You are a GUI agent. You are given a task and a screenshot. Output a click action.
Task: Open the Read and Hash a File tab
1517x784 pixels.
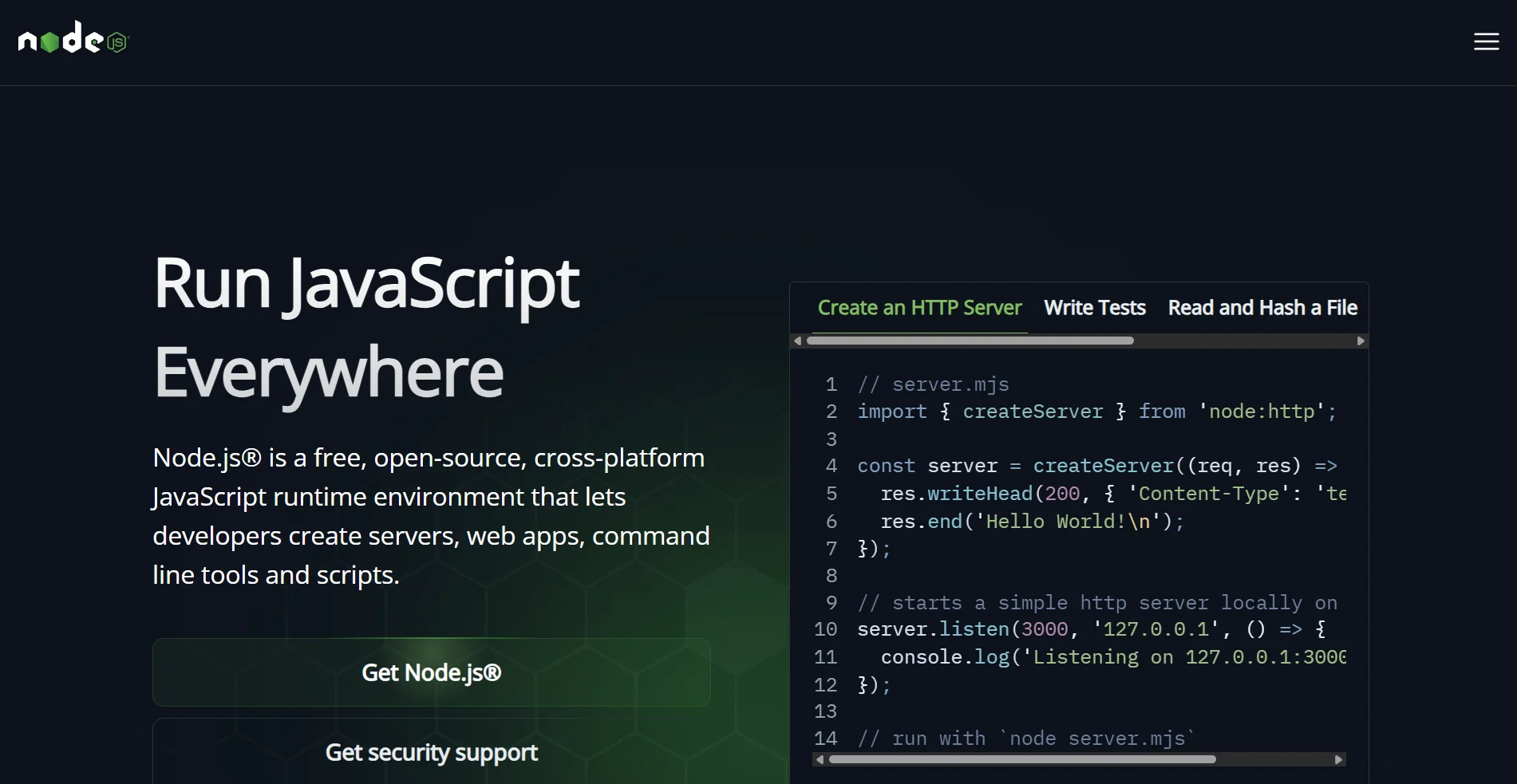(x=1262, y=308)
